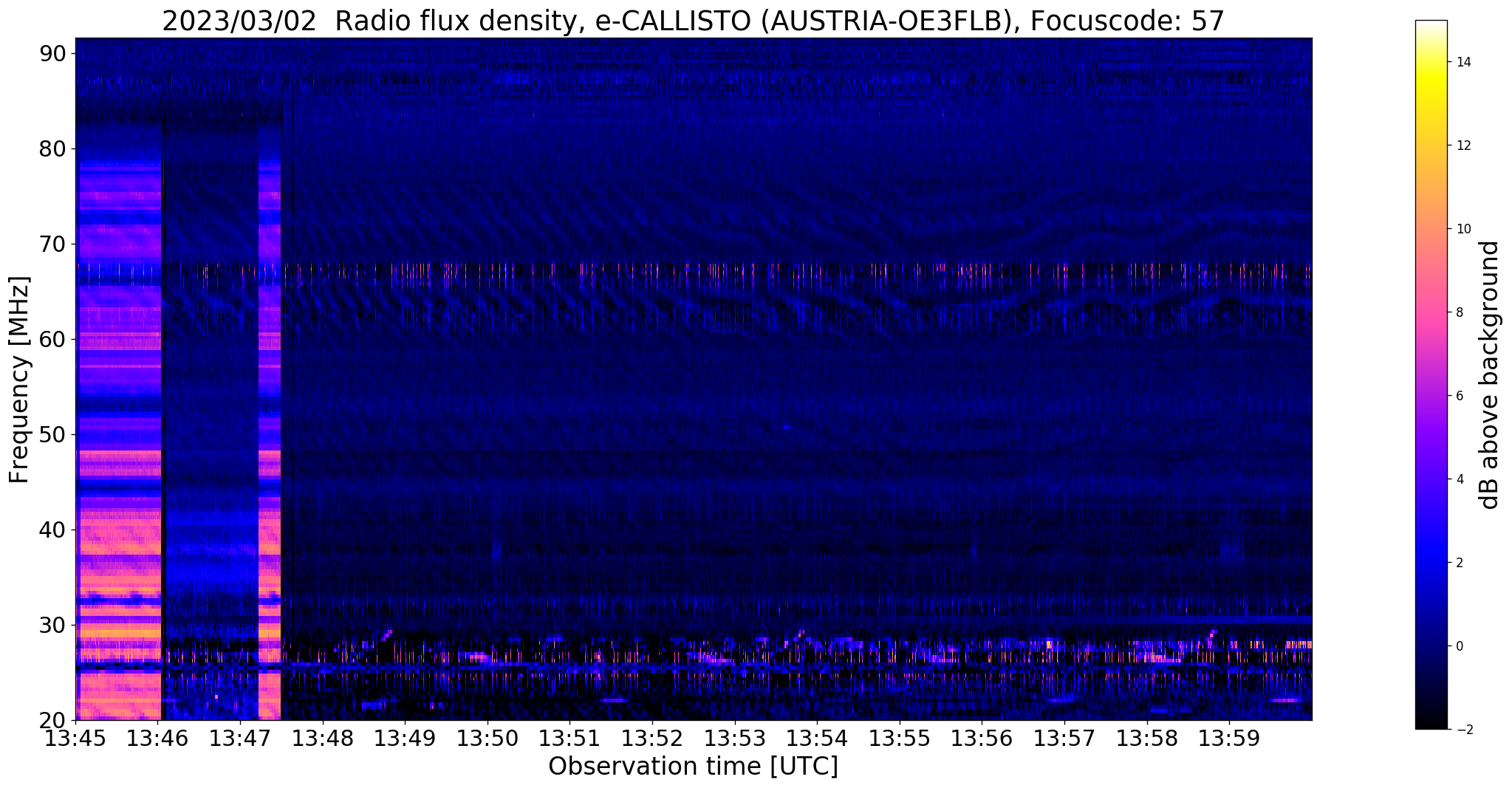Click the 13:59 time tick label
The image size is (1512, 788).
[x=1229, y=738]
